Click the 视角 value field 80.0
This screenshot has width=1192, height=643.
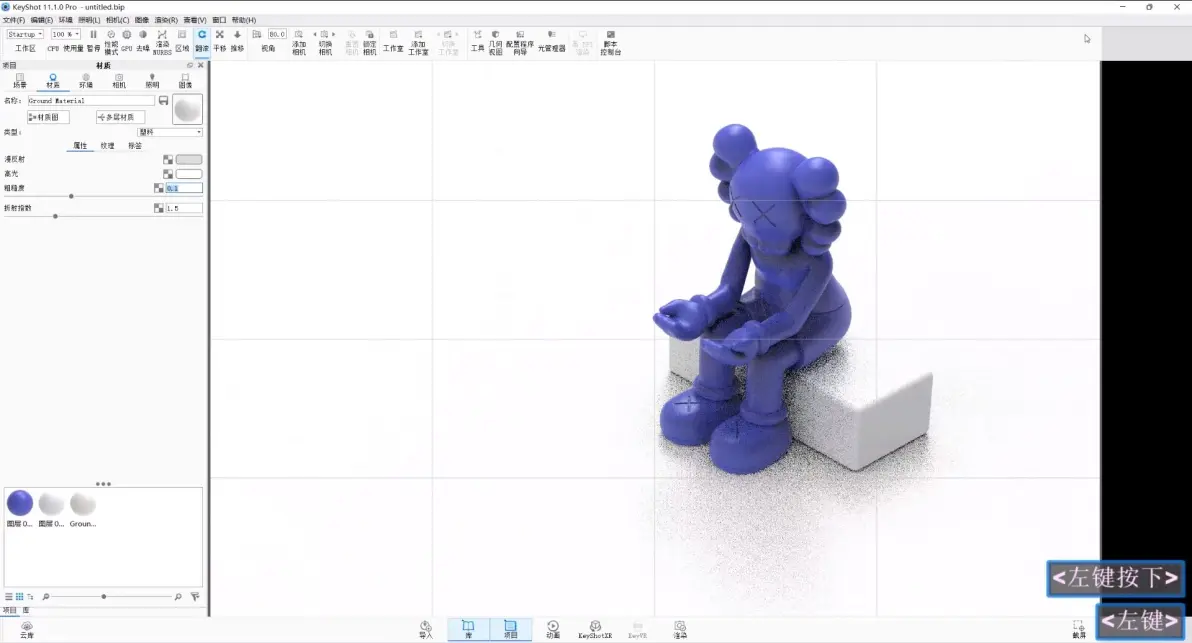click(277, 34)
